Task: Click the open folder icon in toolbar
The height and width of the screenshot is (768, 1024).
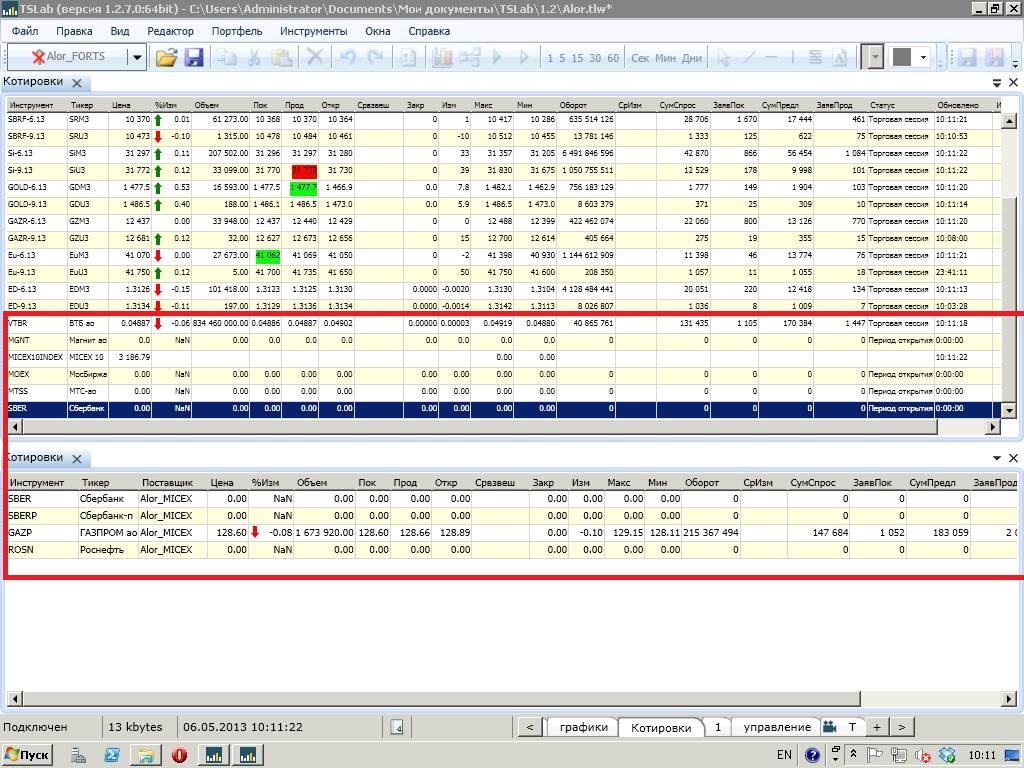Action: [x=166, y=57]
